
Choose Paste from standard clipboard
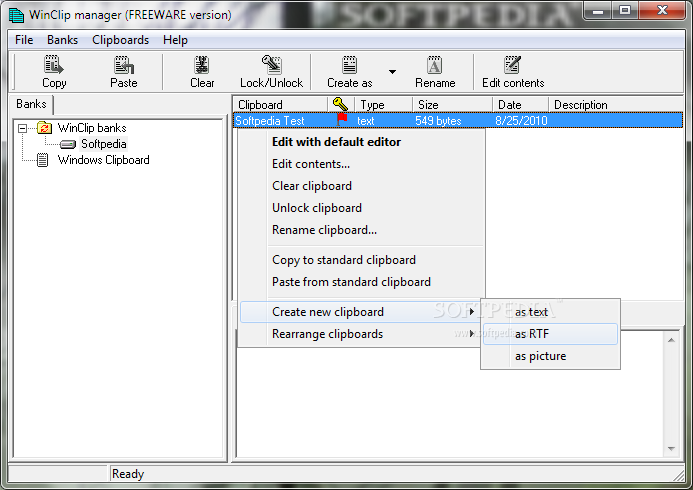tap(362, 282)
